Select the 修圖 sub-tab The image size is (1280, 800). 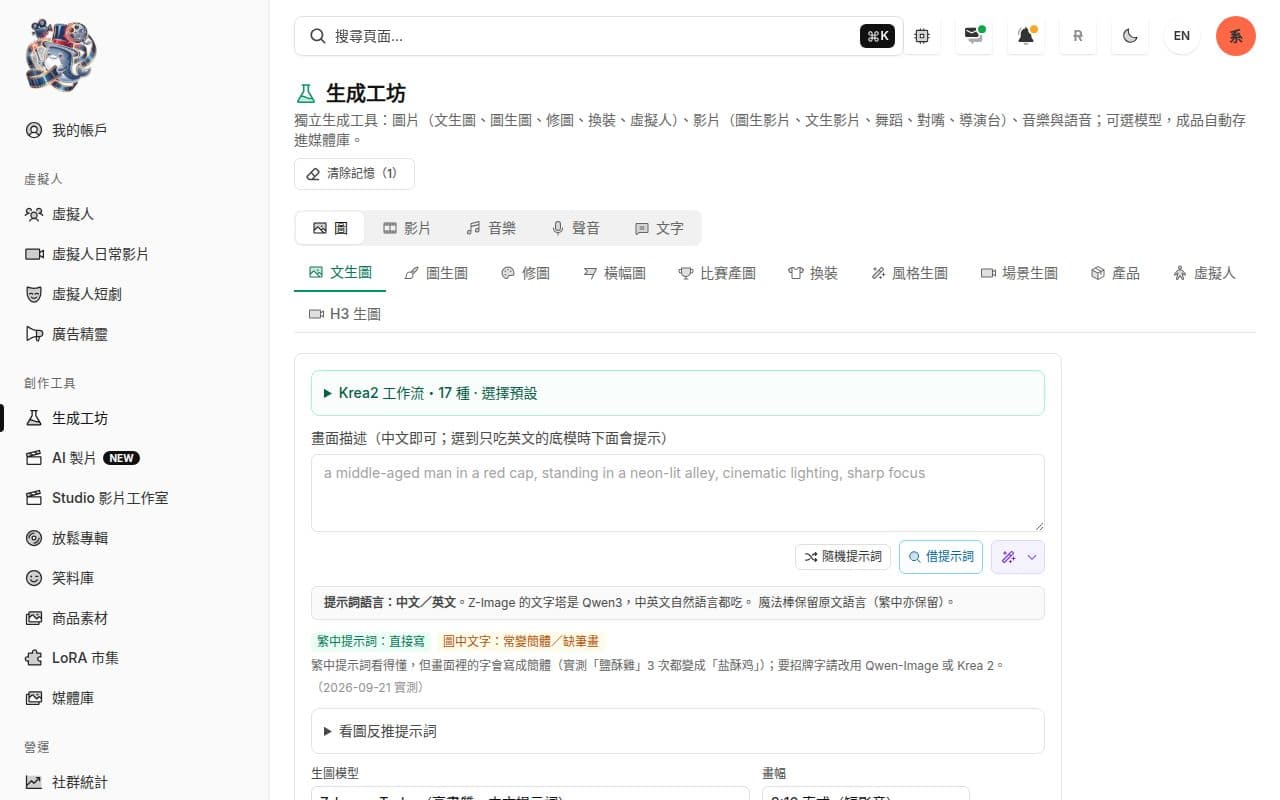[x=525, y=273]
